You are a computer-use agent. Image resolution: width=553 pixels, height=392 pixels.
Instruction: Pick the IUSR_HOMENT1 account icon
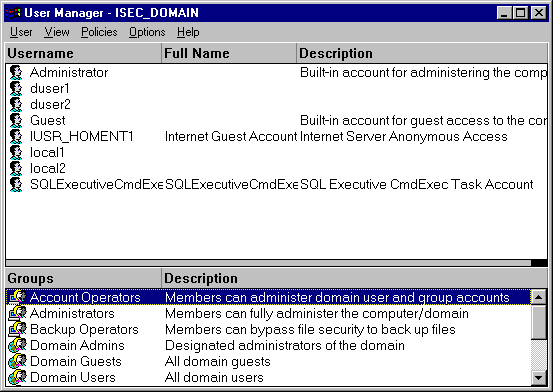click(x=16, y=137)
